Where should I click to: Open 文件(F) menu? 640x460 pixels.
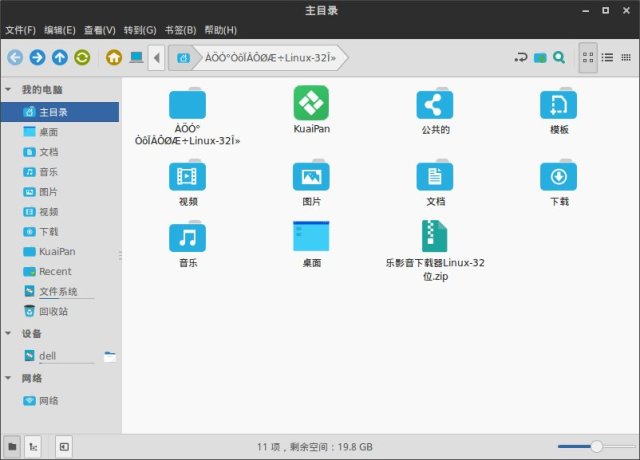pos(20,30)
